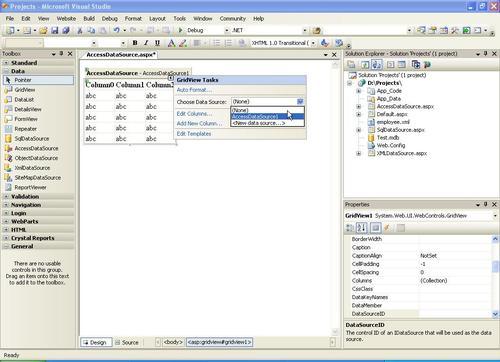The height and width of the screenshot is (362, 500).
Task: Select SiteMapDataSource control in Toolbox
Action: pyautogui.click(x=38, y=178)
